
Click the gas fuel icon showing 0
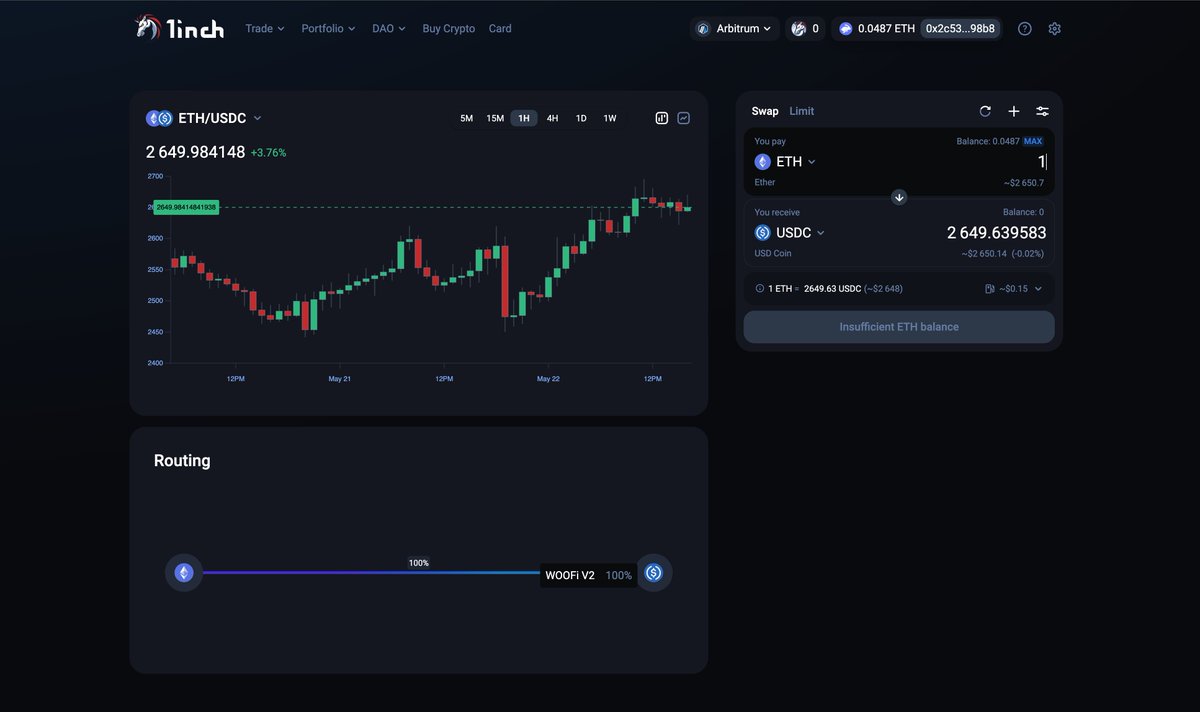[805, 28]
